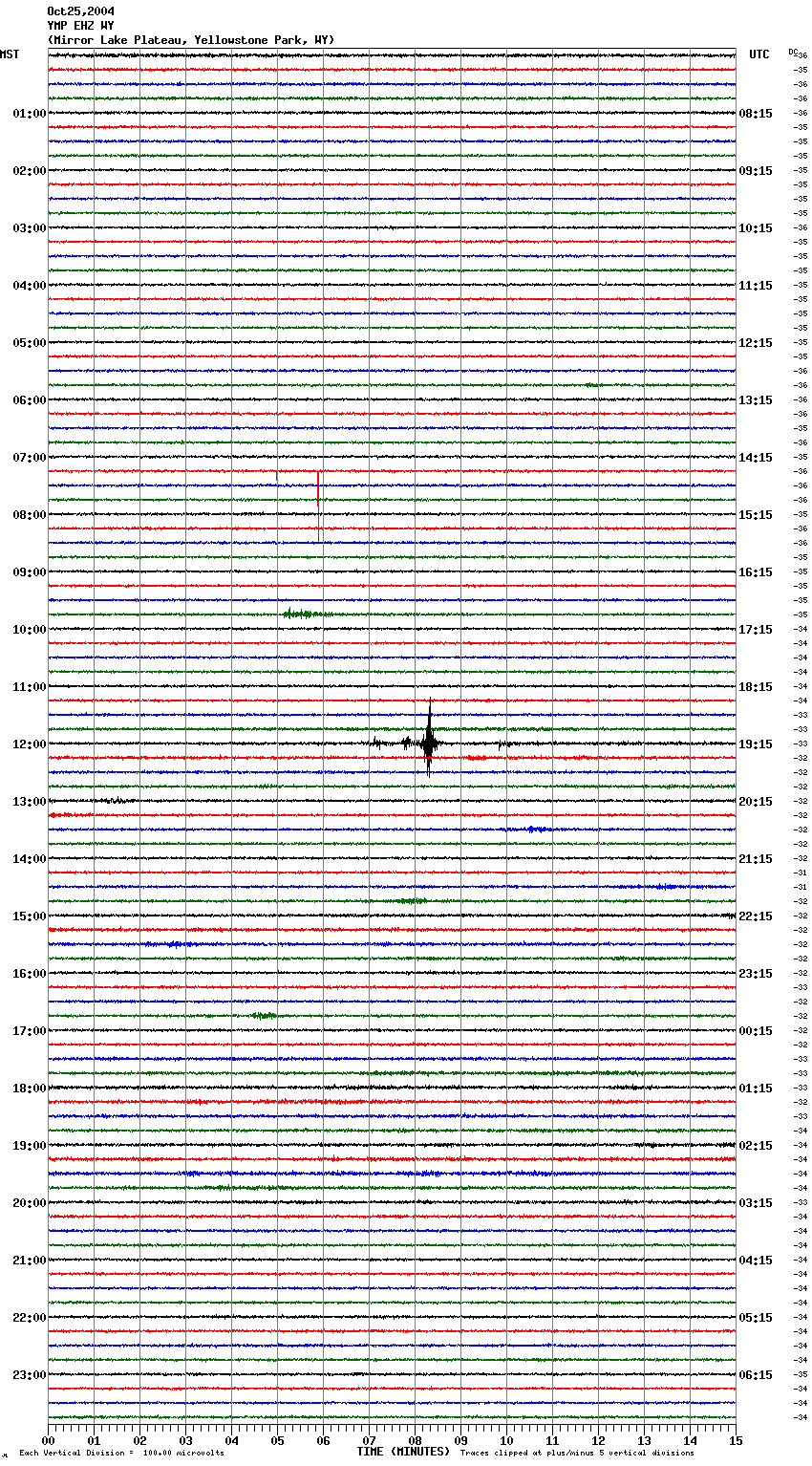This screenshot has height=1466, width=812.
Task: Select the 09:00 MST time label
Action: (x=29, y=572)
